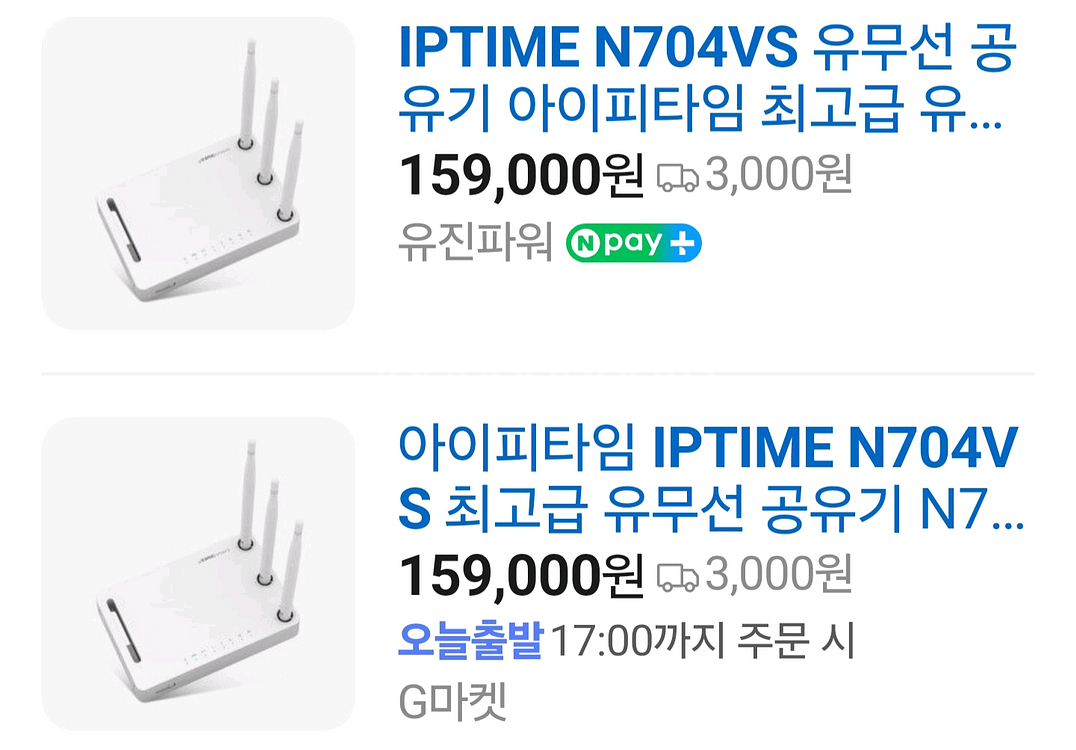
Task: Click the N logo circle in the Npay badge
Action: coord(587,241)
